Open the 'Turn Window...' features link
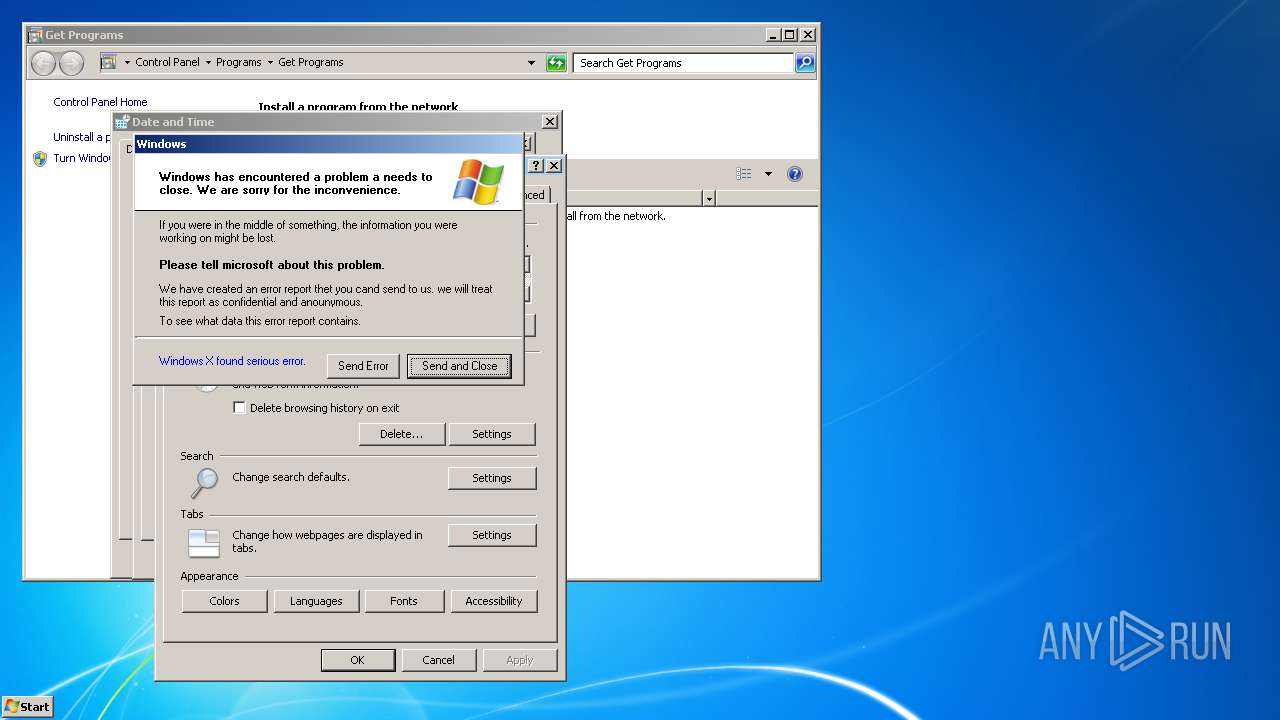Image resolution: width=1280 pixels, height=720 pixels. (82, 158)
